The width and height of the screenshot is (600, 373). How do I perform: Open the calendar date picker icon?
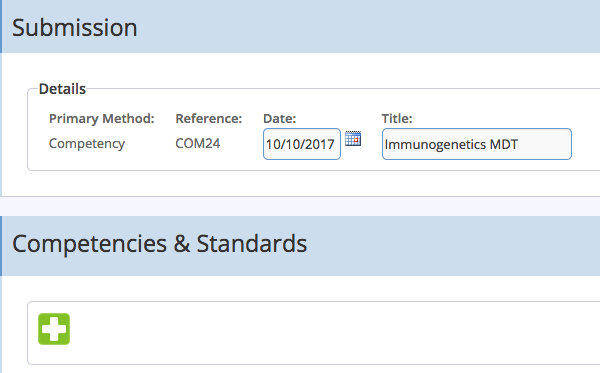tap(353, 138)
